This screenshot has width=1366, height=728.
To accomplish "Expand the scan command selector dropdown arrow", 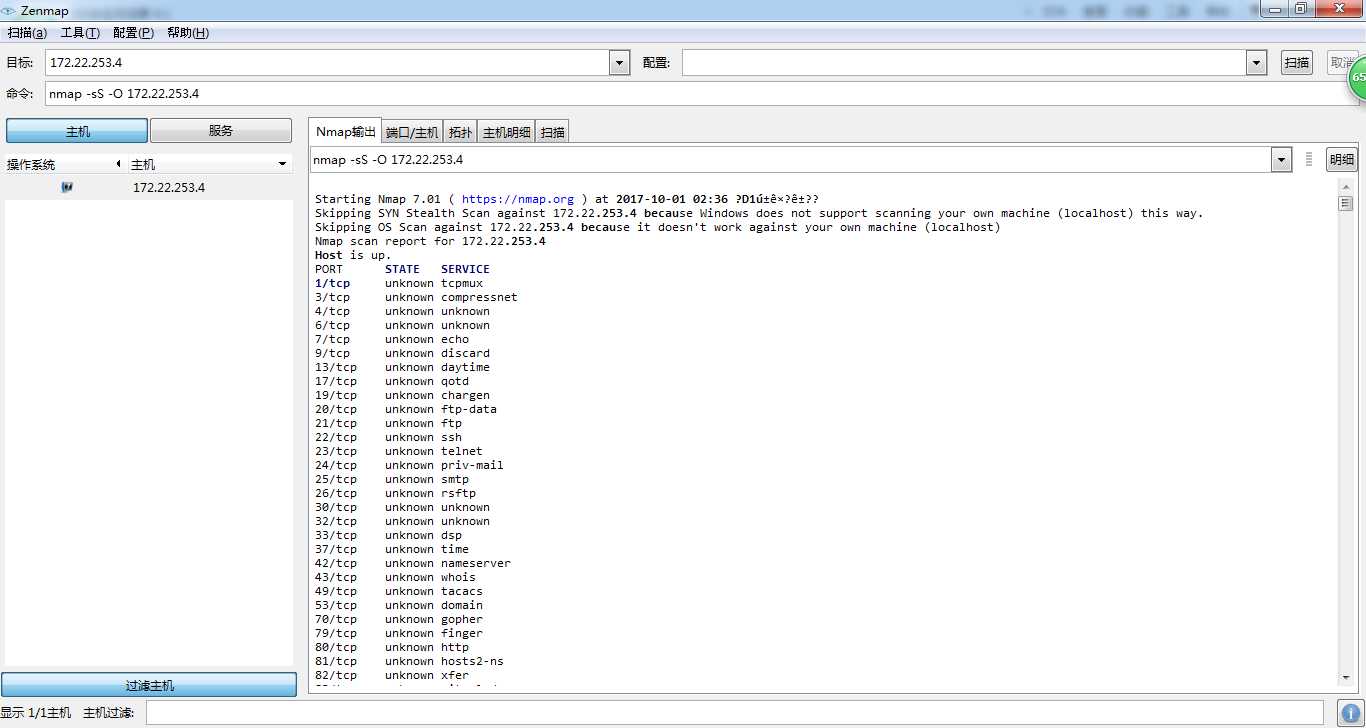I will [x=1281, y=160].
